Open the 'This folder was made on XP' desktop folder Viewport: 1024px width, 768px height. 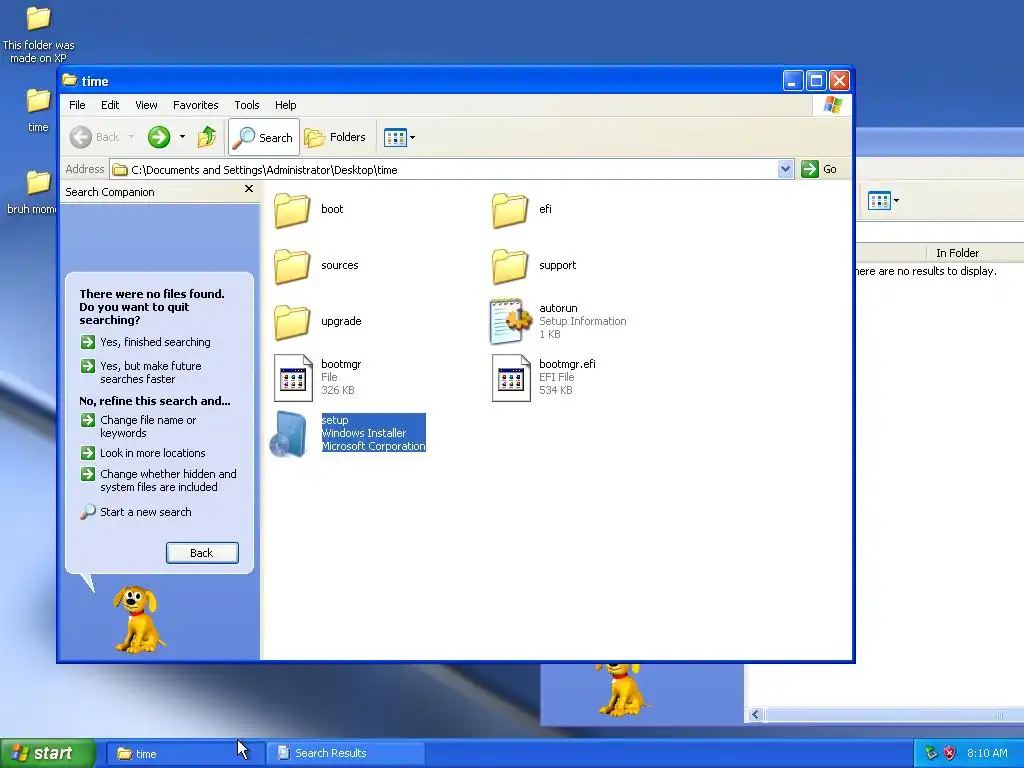(38, 34)
